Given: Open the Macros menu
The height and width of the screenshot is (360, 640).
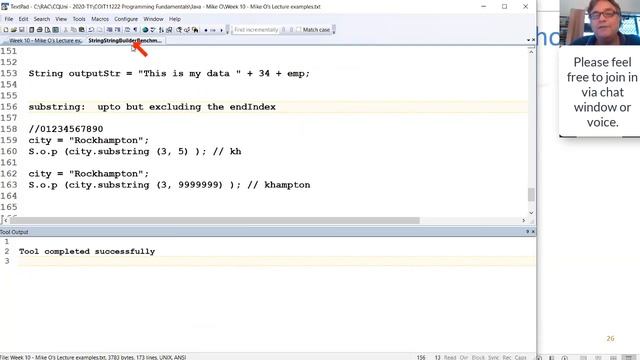Looking at the screenshot, I should tap(100, 19).
